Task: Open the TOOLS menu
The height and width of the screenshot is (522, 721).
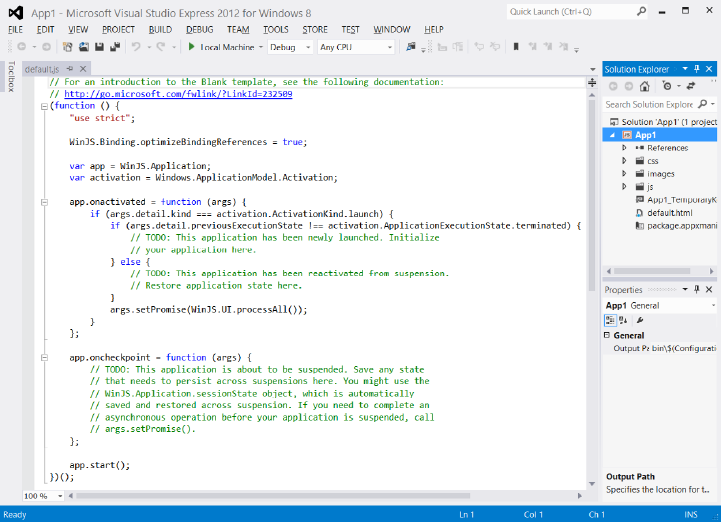Action: (275, 29)
